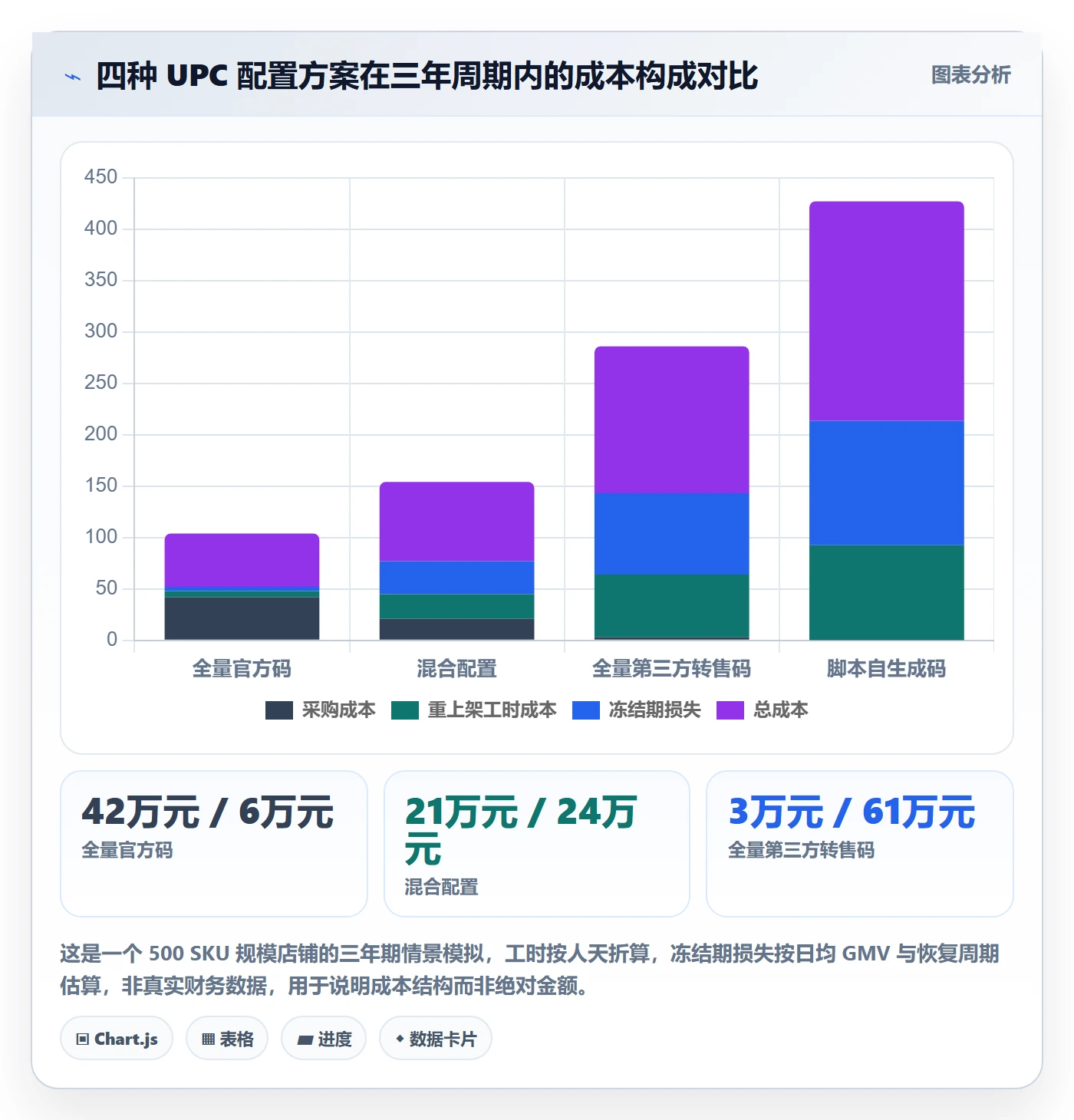This screenshot has height=1120, width=1074.
Task: Select the green 重上架工时成本 segment of 混合配置 bar
Action: (x=456, y=606)
